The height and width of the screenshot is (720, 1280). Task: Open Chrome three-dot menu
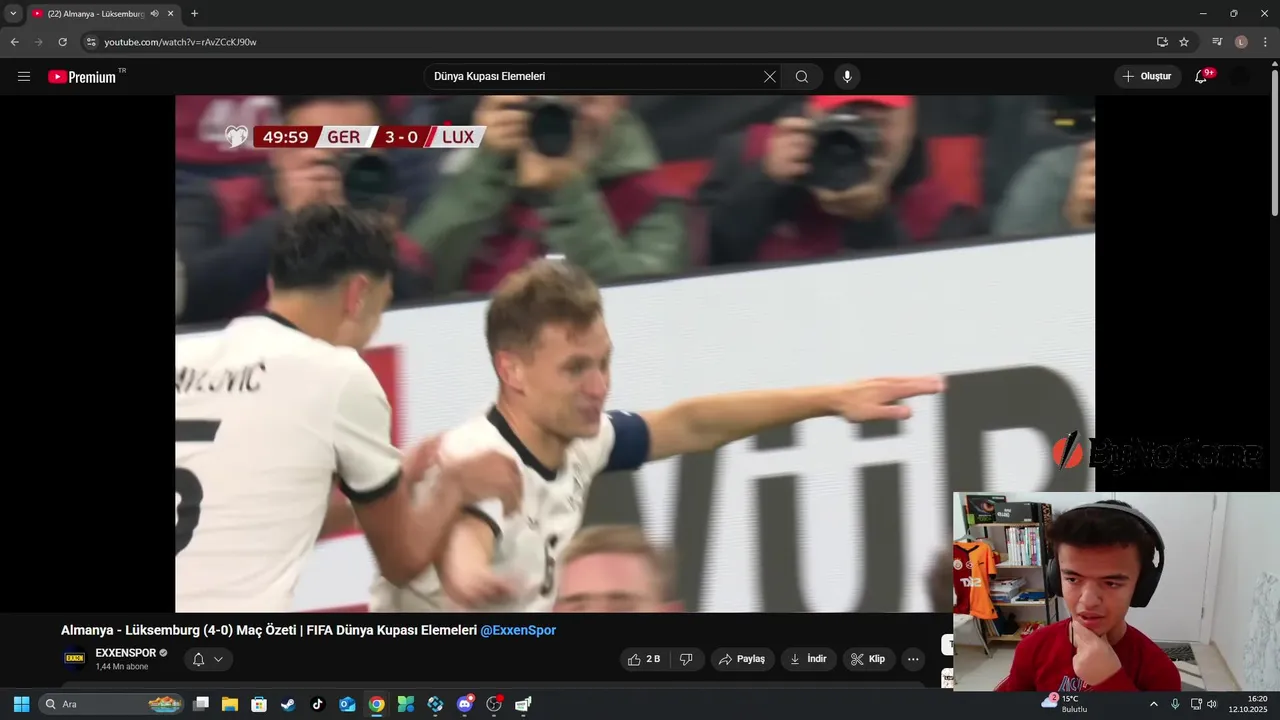point(1265,42)
